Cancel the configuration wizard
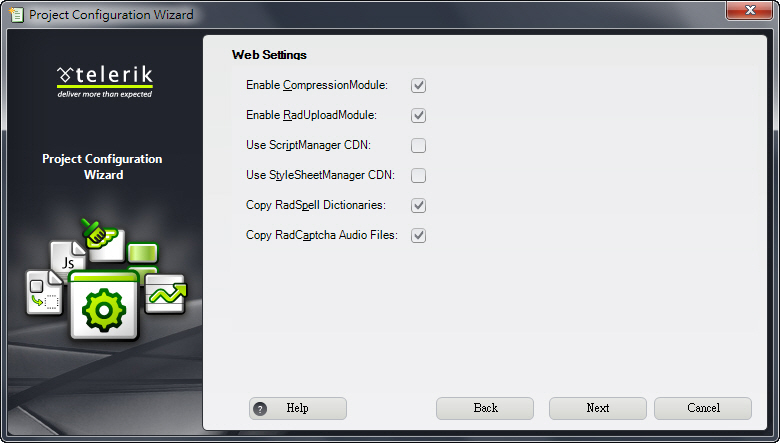Image resolution: width=780 pixels, height=443 pixels. [703, 408]
